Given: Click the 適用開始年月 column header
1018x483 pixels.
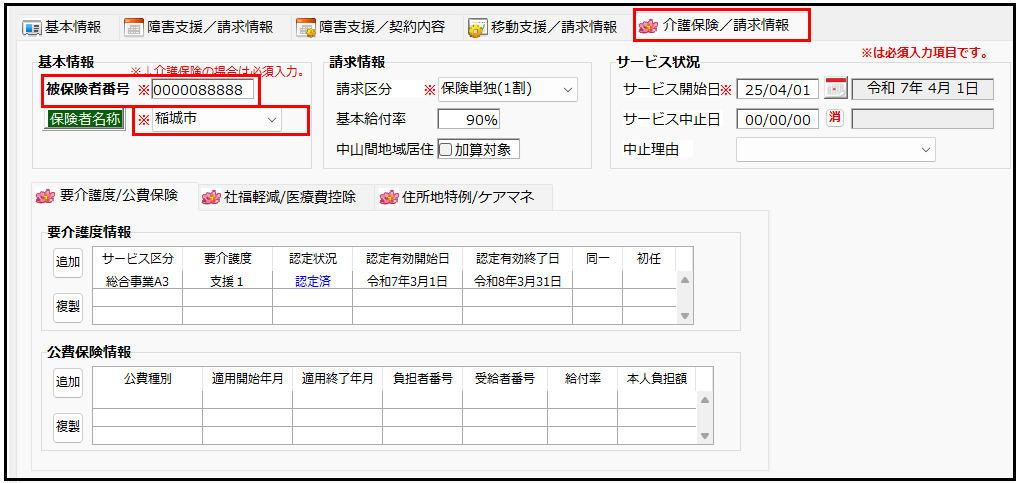Looking at the screenshot, I should point(247,379).
